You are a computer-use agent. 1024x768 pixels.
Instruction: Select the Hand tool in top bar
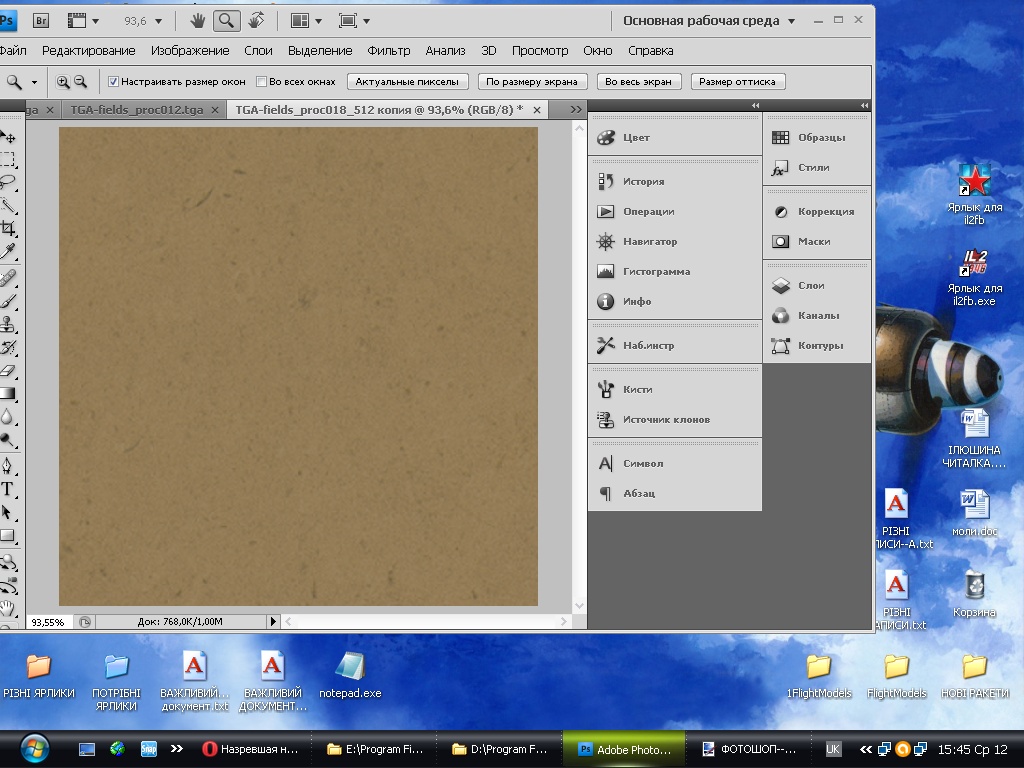click(x=198, y=20)
